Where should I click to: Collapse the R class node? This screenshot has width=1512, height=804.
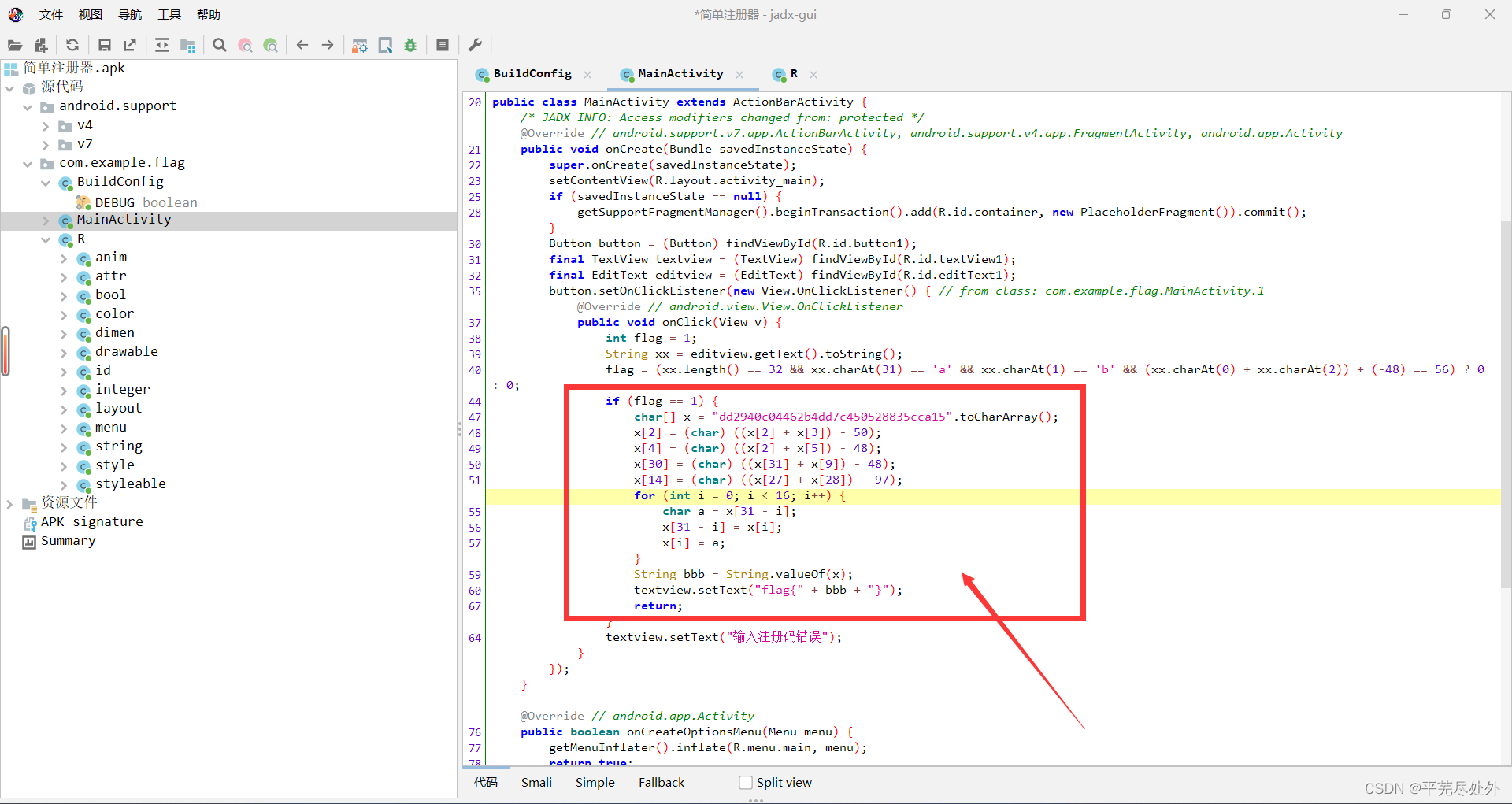46,239
